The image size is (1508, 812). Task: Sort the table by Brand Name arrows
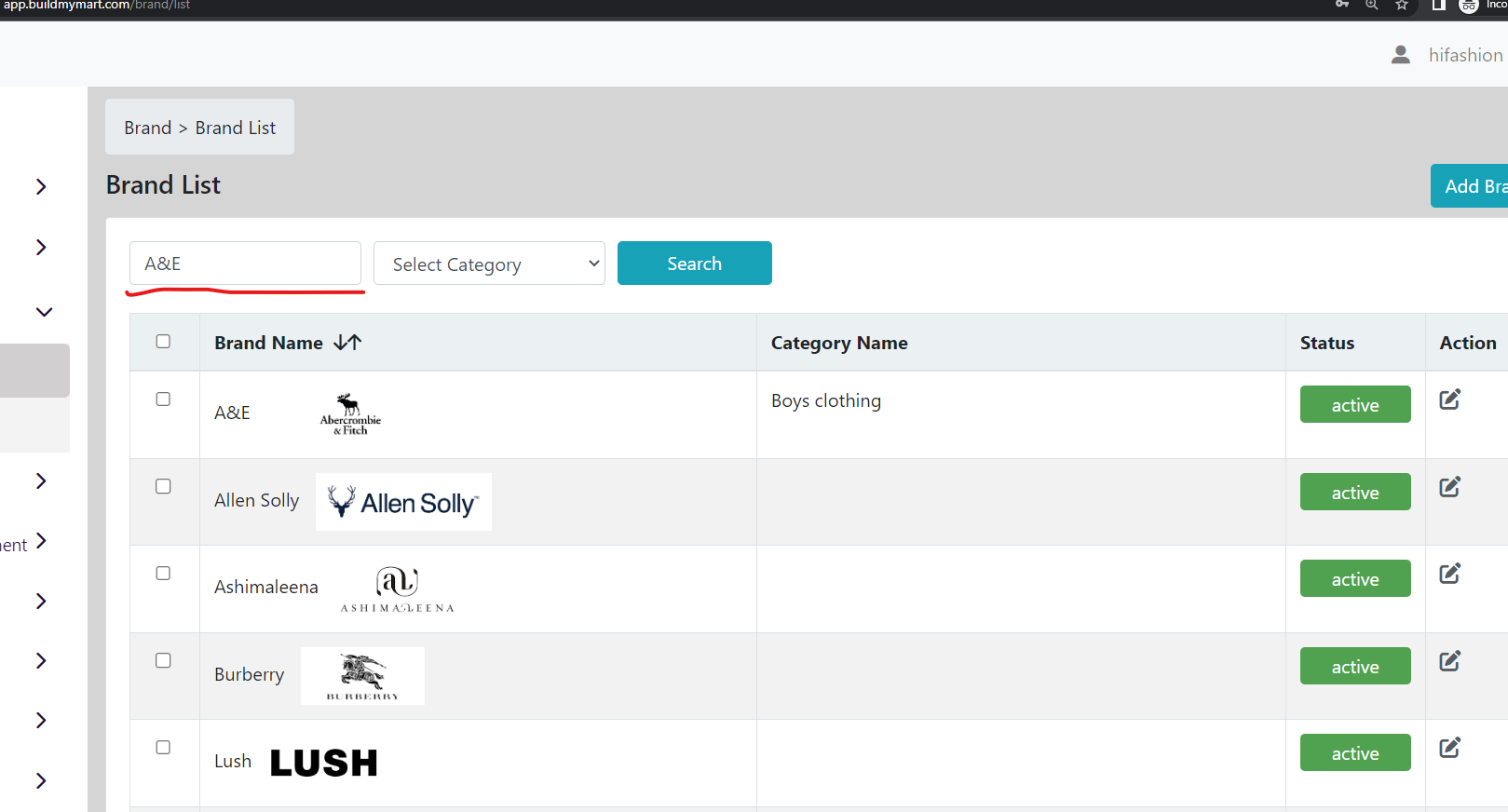pyautogui.click(x=347, y=343)
